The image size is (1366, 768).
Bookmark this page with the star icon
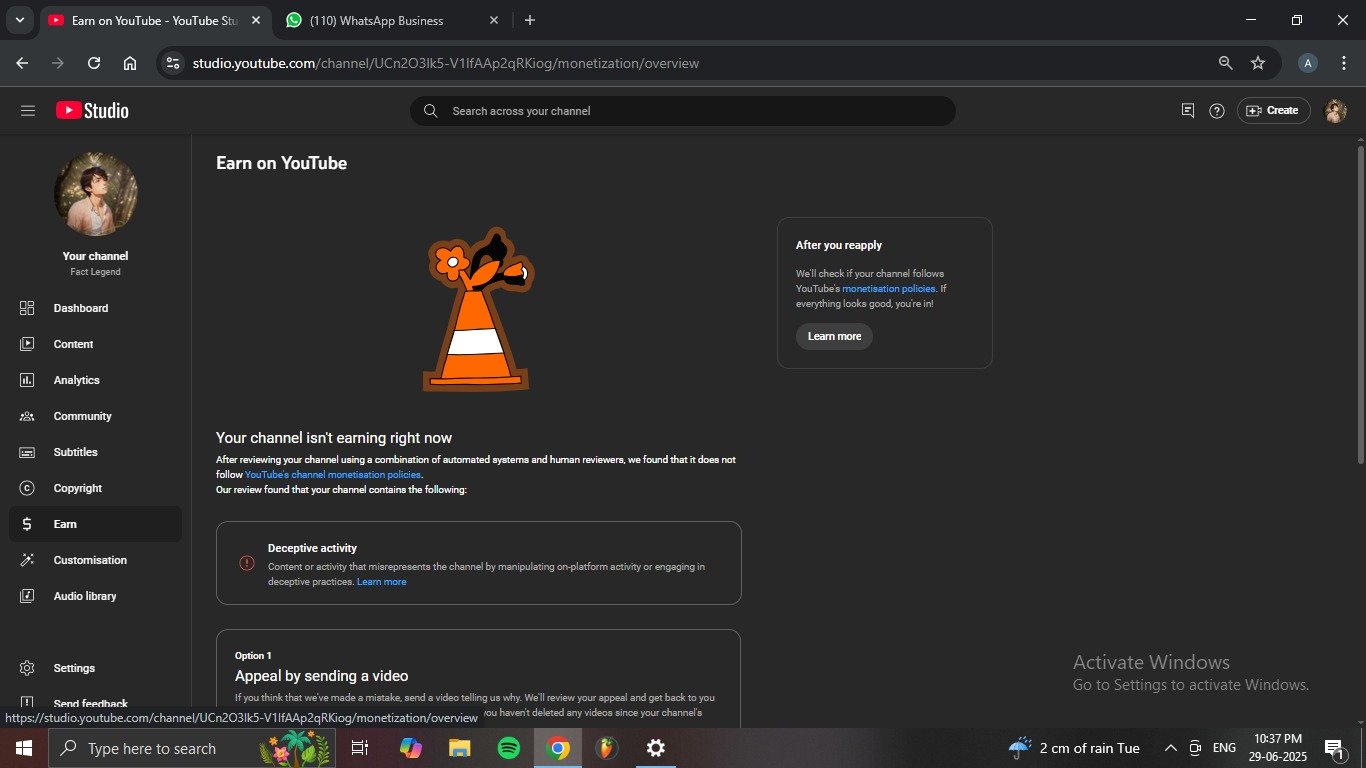click(x=1258, y=63)
